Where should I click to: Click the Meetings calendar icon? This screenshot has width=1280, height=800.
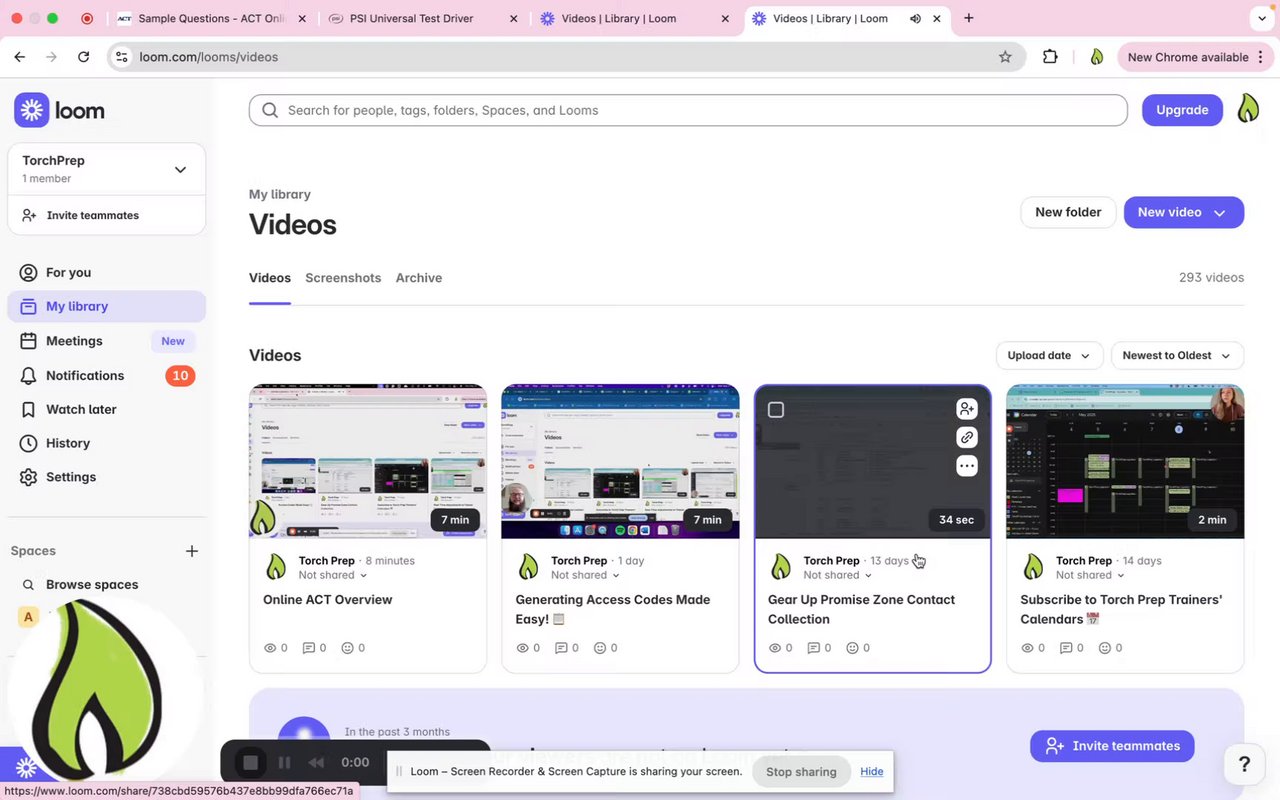pos(28,341)
